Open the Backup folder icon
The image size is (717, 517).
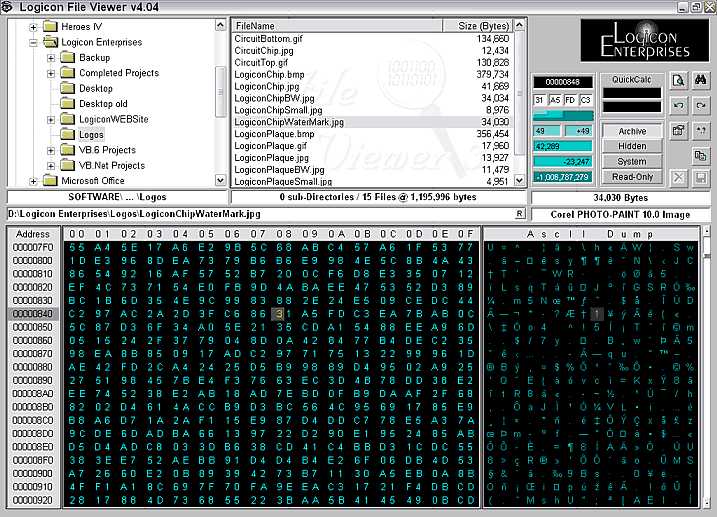pos(68,58)
